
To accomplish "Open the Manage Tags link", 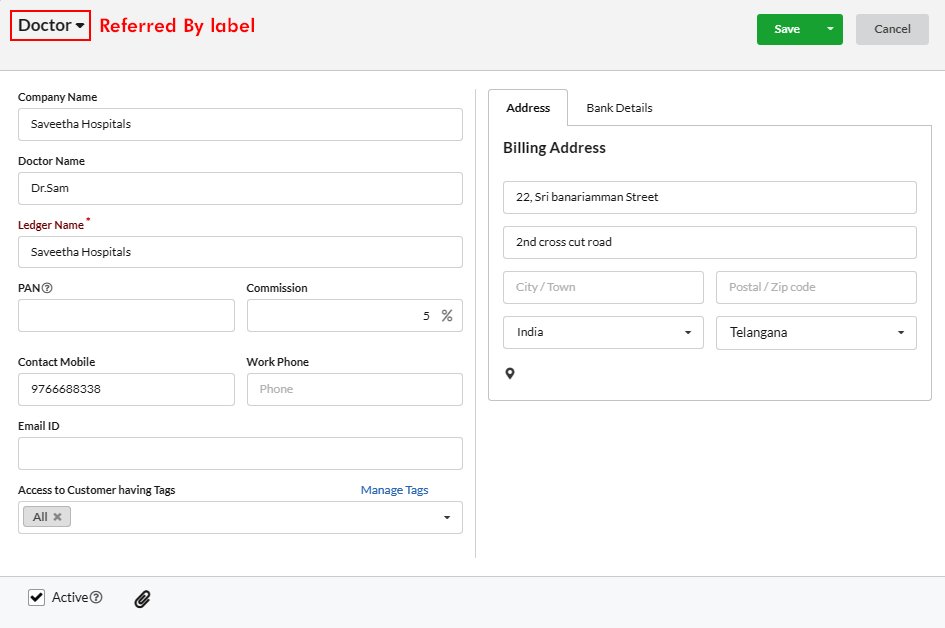I will tap(394, 490).
